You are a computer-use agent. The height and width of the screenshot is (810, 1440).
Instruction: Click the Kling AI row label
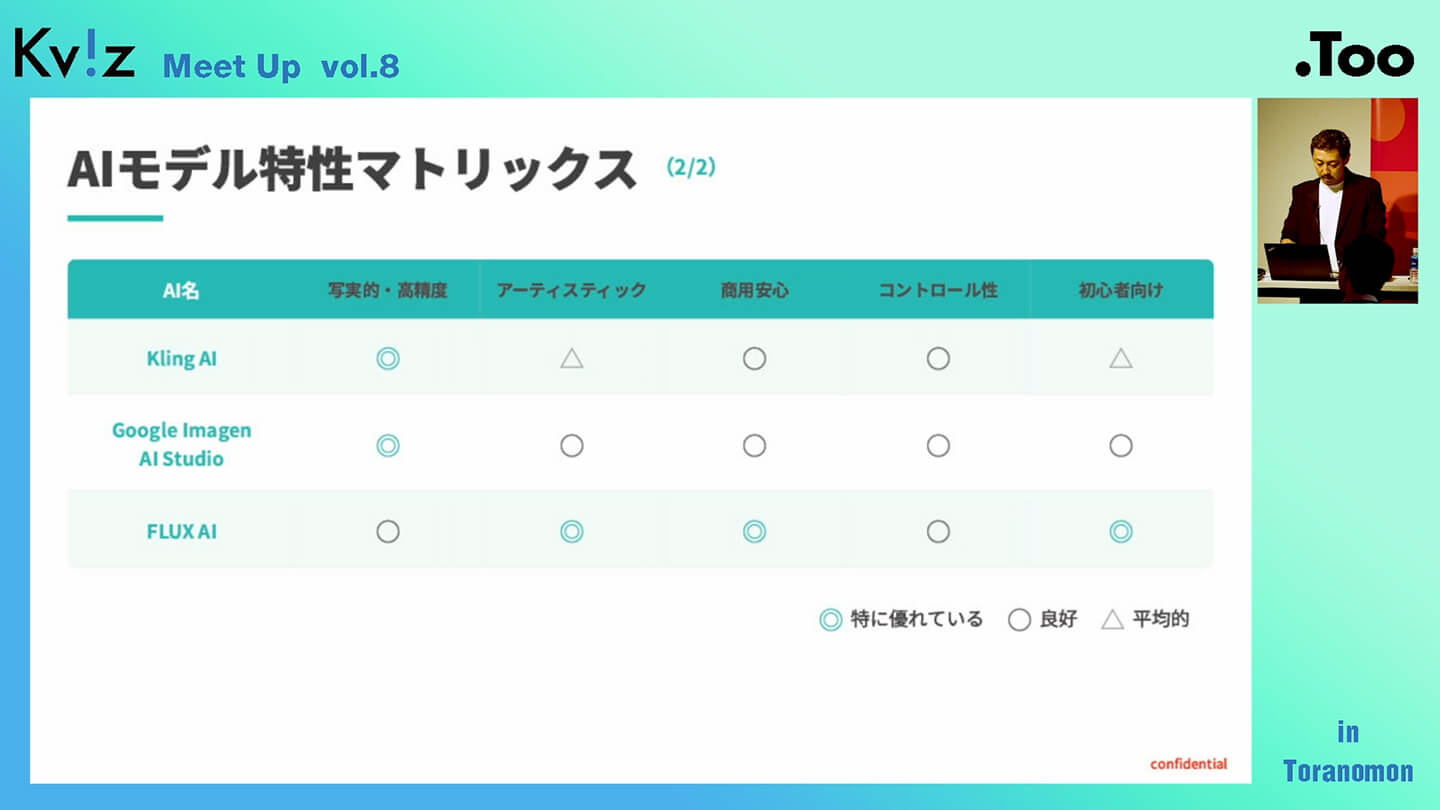tap(181, 358)
